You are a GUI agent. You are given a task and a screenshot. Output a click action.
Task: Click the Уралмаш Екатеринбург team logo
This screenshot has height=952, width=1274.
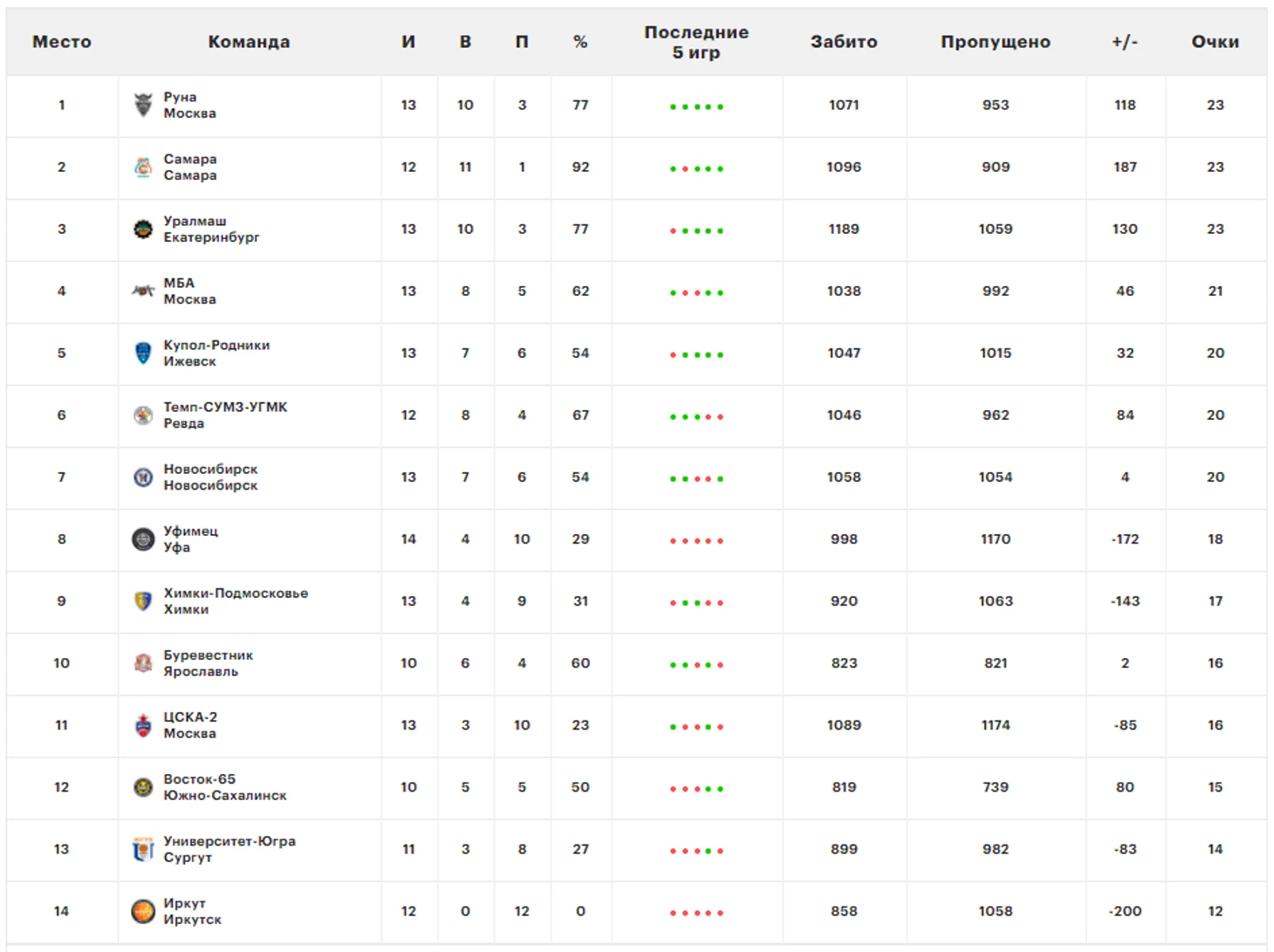point(143,229)
